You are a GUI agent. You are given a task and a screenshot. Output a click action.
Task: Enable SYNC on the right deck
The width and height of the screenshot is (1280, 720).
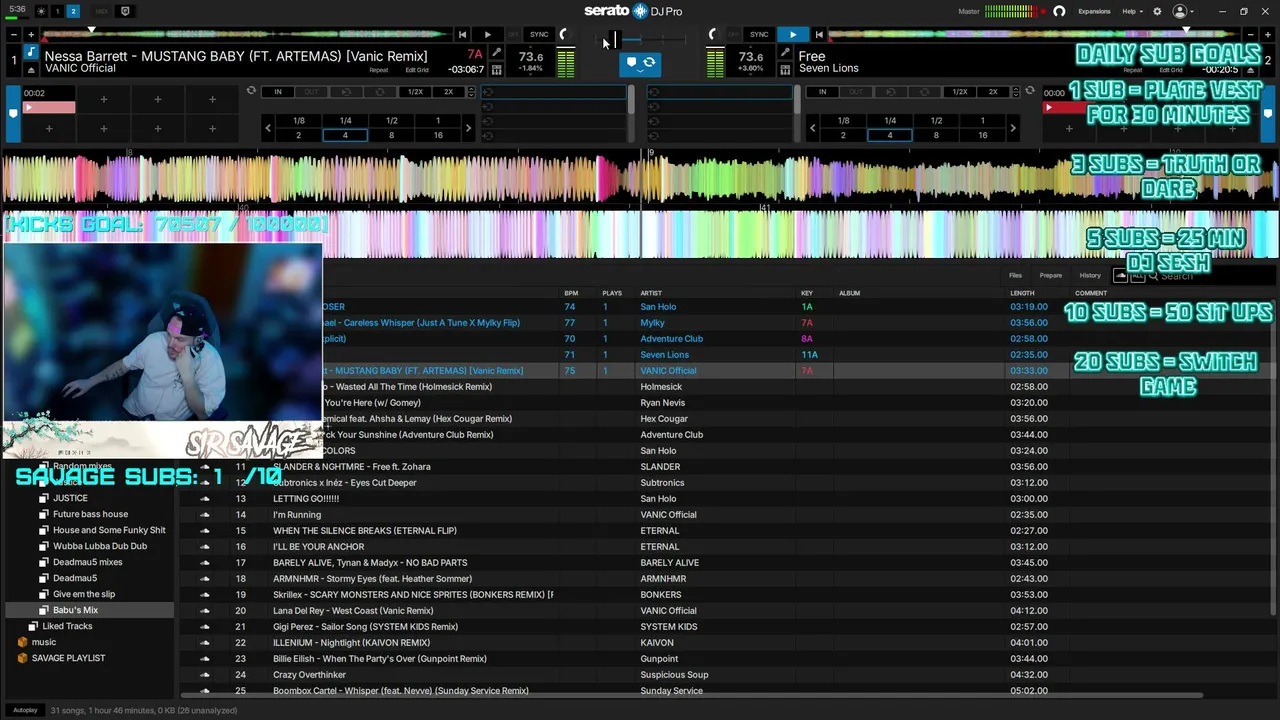pyautogui.click(x=759, y=35)
